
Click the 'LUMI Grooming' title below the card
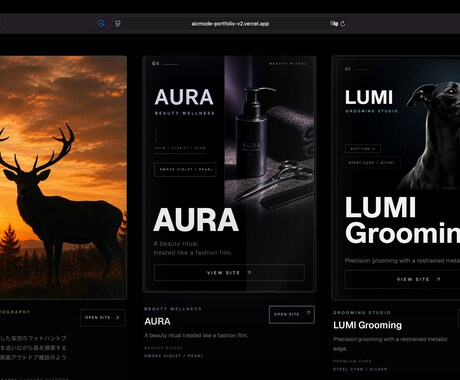tap(367, 325)
